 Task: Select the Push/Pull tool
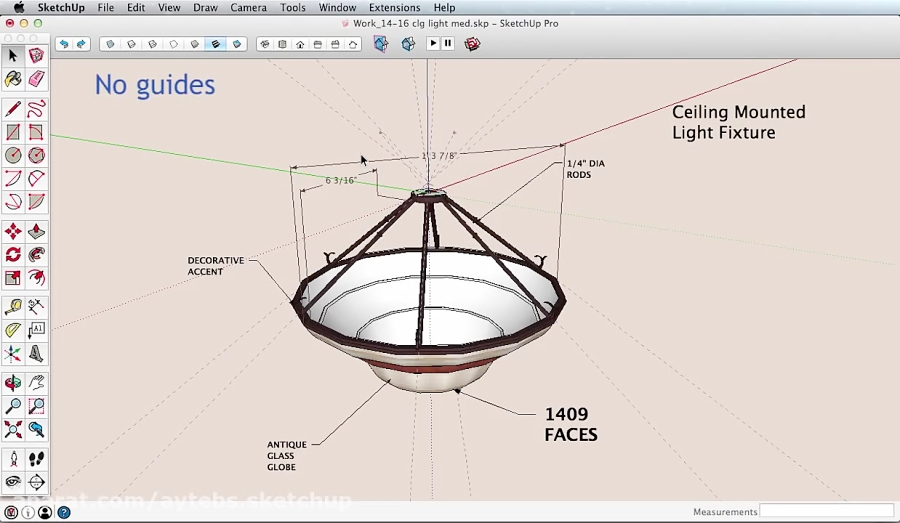coord(36,231)
